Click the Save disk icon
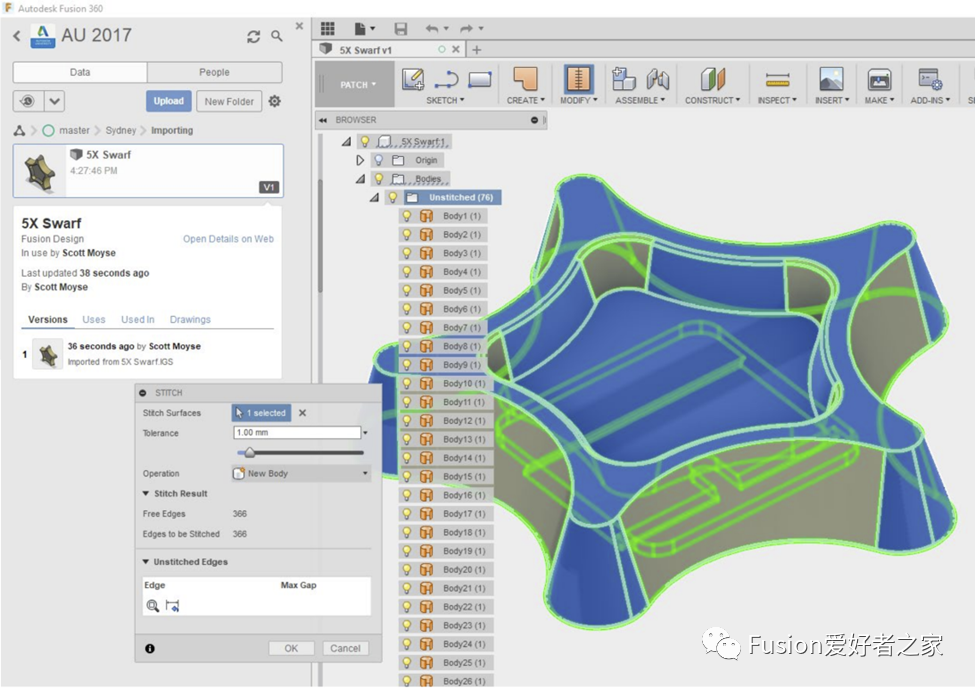The width and height of the screenshot is (975, 688). tap(401, 29)
